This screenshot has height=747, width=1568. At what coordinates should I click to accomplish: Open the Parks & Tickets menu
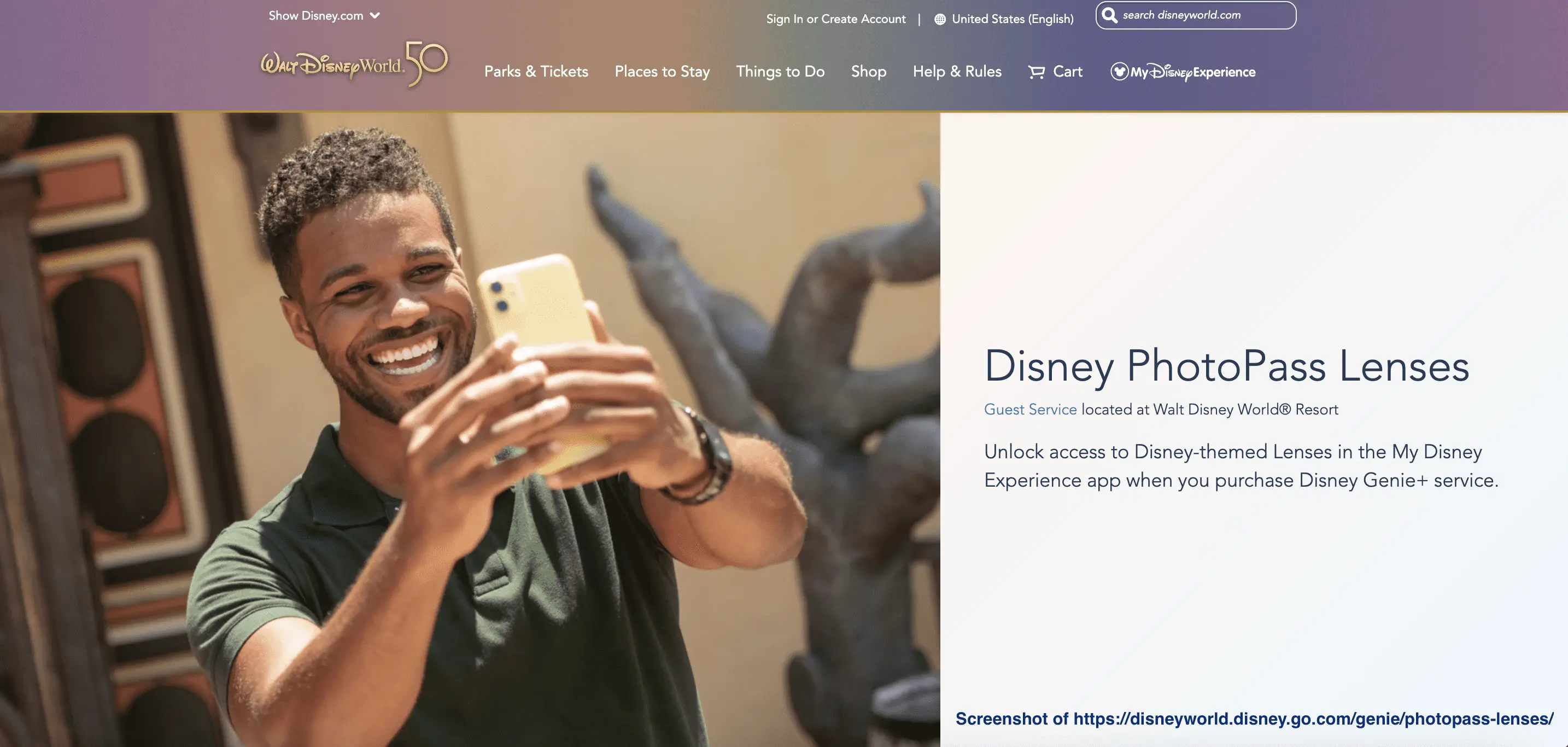pos(536,71)
